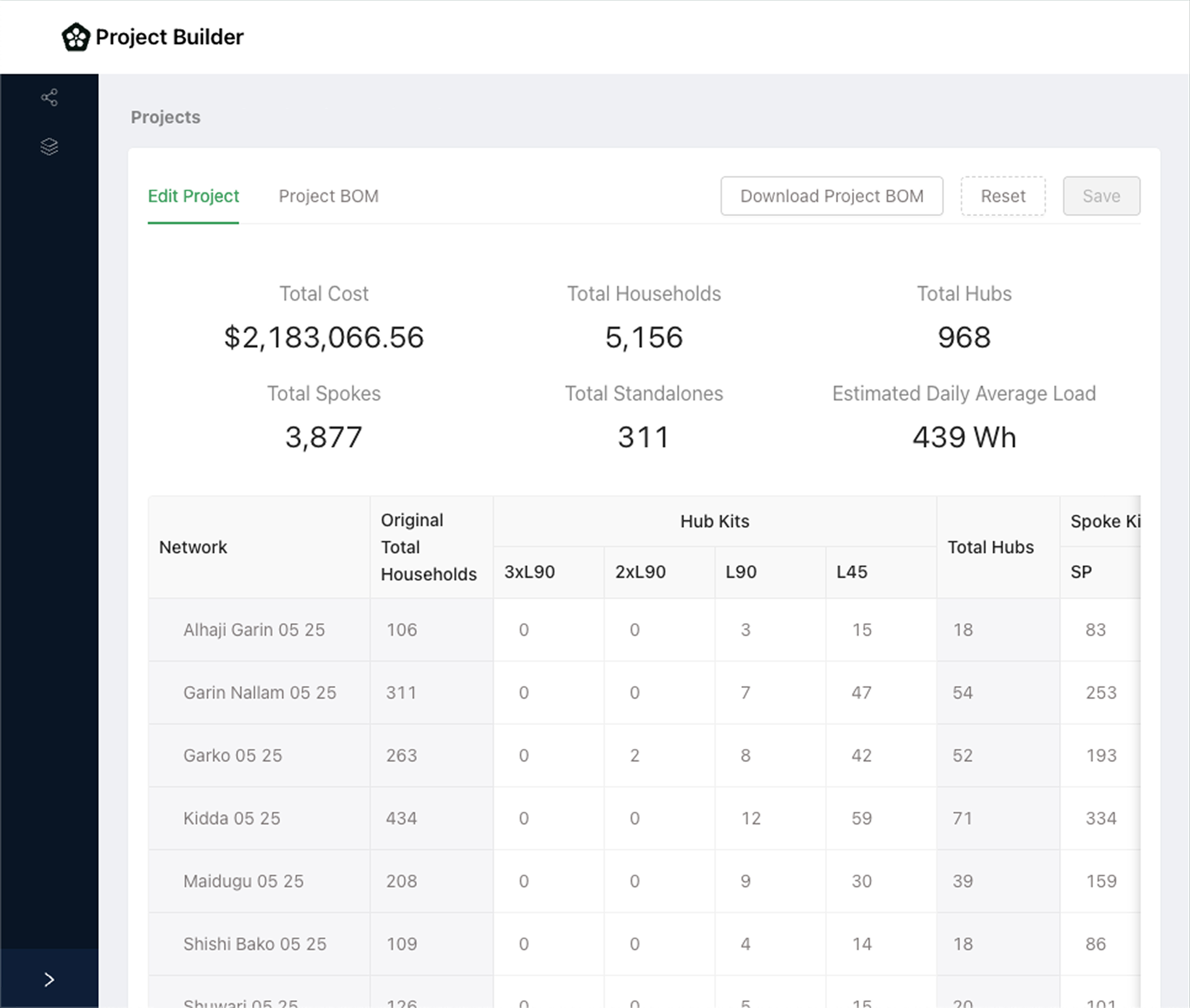Select the Edit Project tab
Viewport: 1190px width, 1008px height.
coord(193,196)
